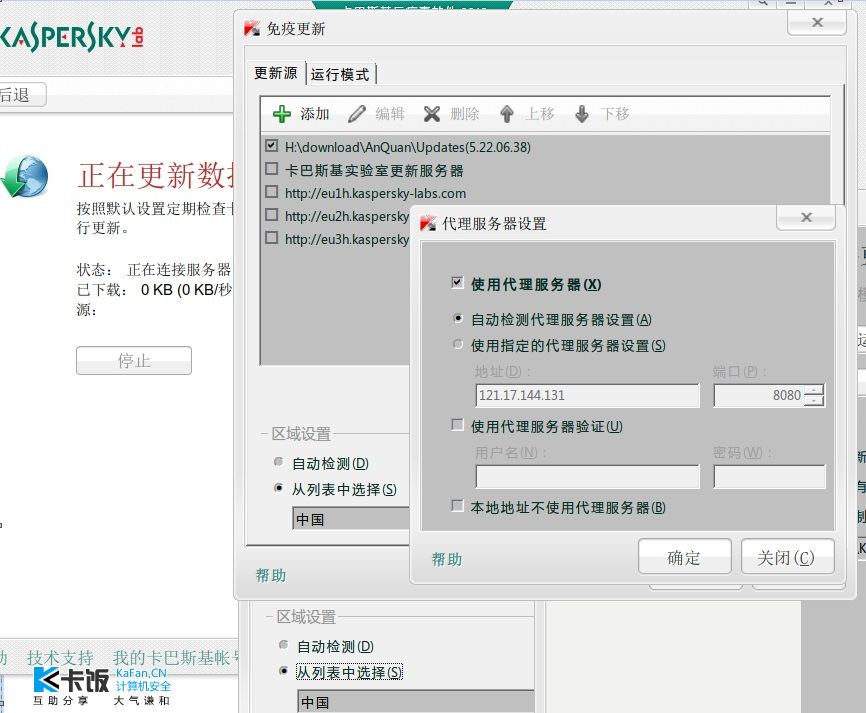Check the http://eu2h.kaspersky source checkbox
This screenshot has width=866, height=713.
[x=271, y=214]
